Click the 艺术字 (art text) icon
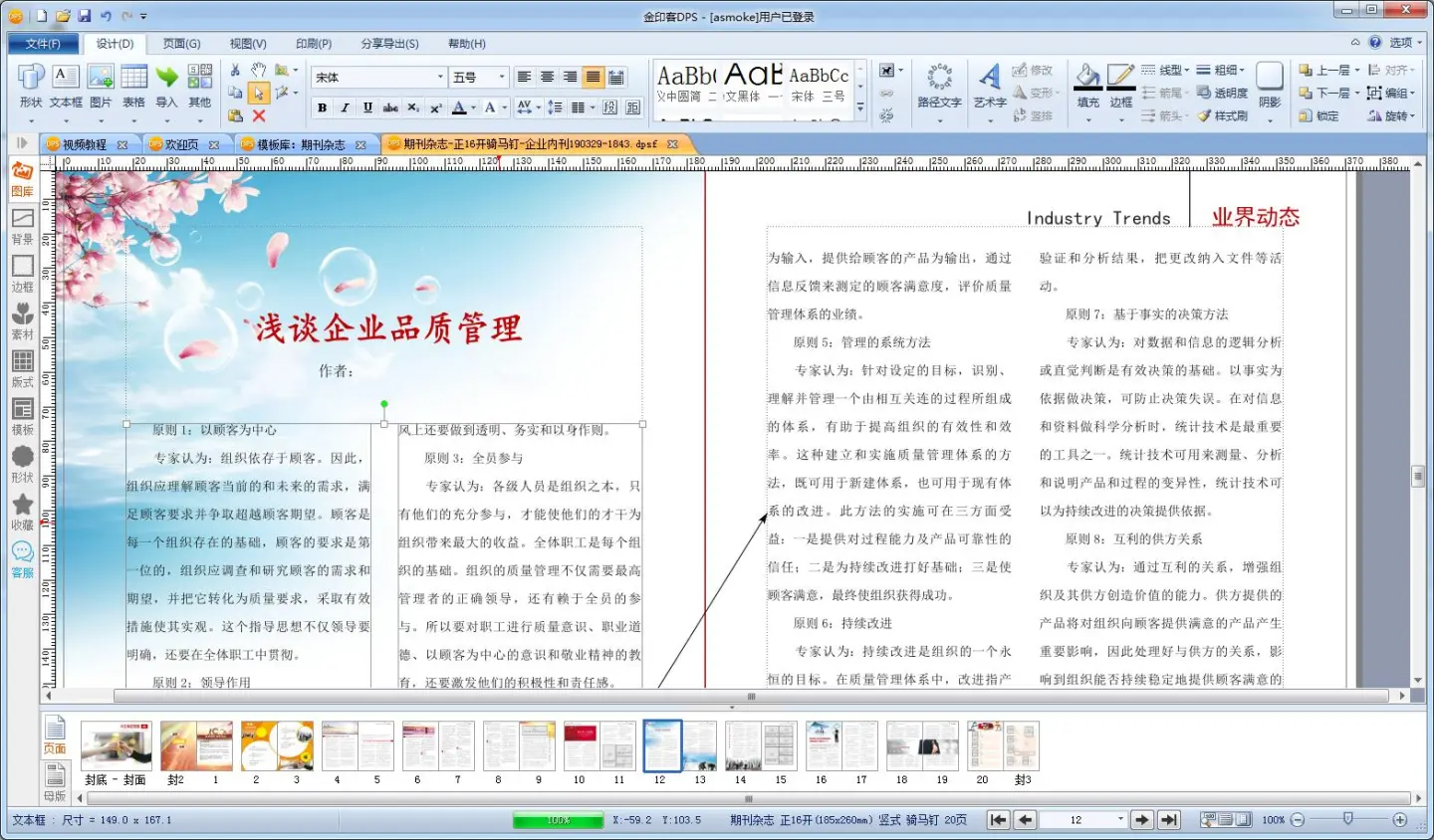Screen dimensions: 1434x840 tap(989, 85)
